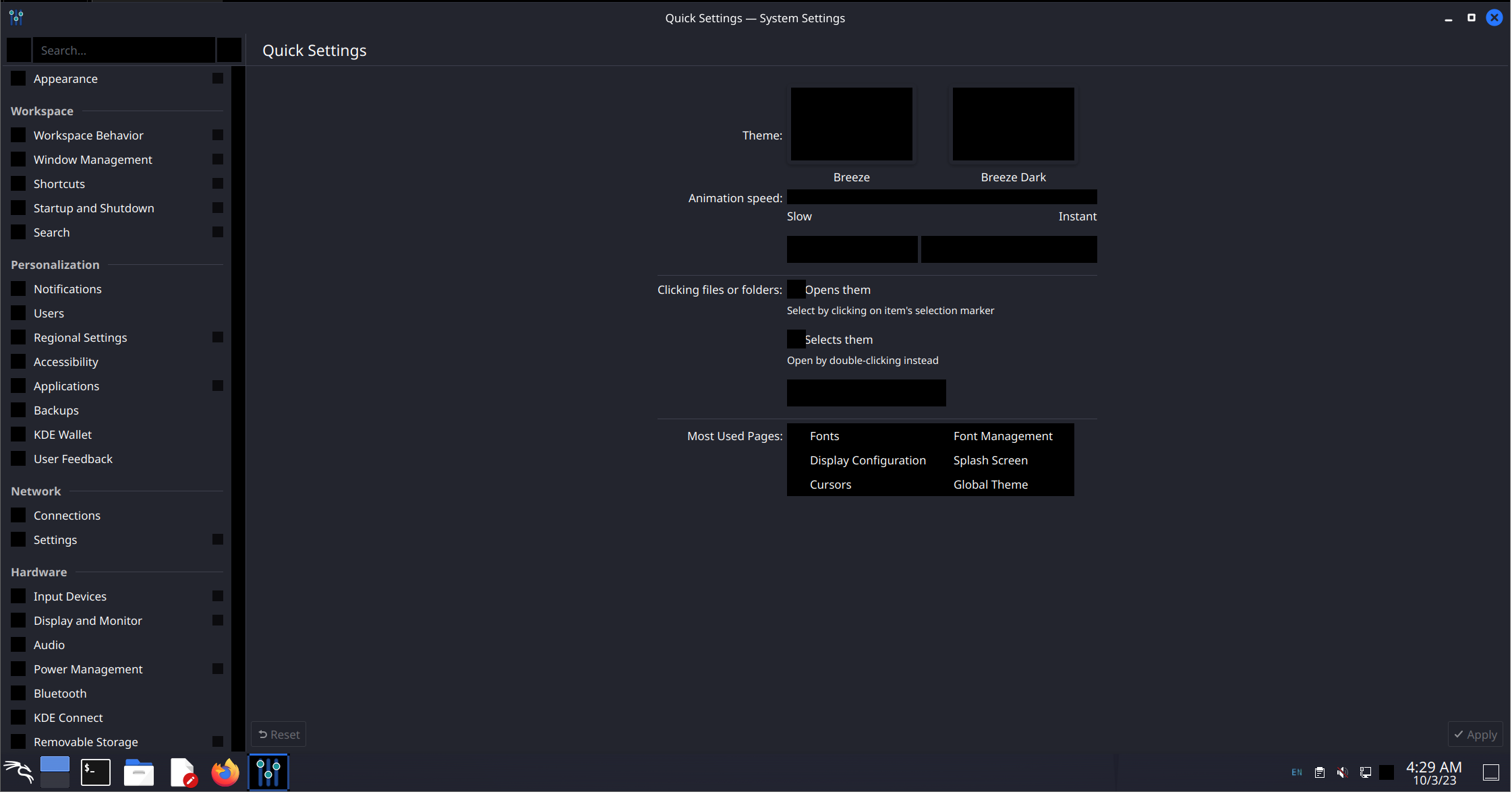Viewport: 1512px width, 794px height.
Task: Choose the Breeze Dark theme thumbnail
Action: (1013, 125)
